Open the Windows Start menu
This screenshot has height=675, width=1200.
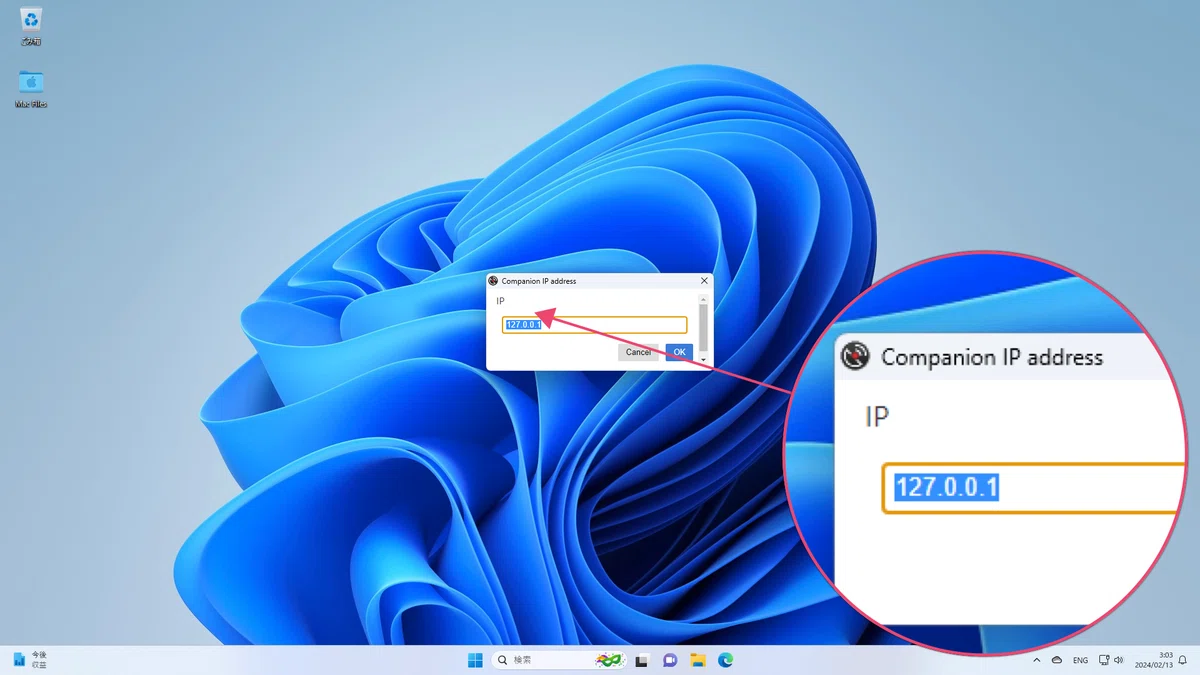pyautogui.click(x=475, y=660)
